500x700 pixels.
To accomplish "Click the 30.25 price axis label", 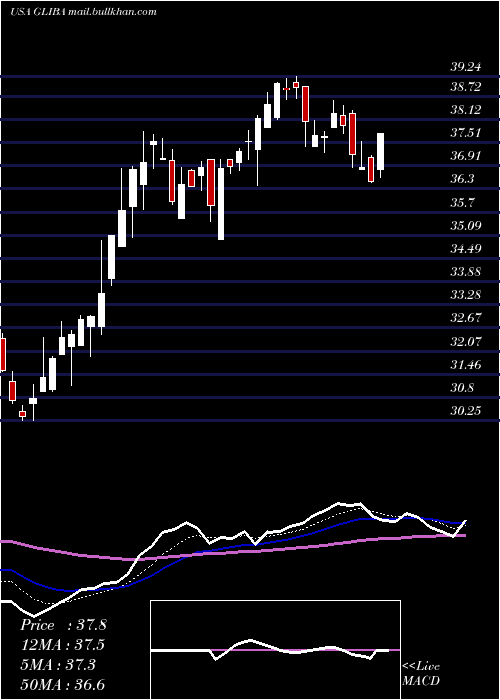I will [466, 411].
